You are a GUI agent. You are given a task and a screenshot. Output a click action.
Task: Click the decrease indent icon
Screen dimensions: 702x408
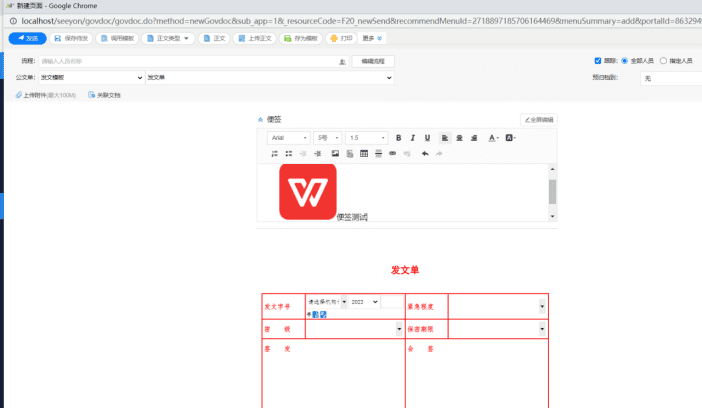coord(303,154)
